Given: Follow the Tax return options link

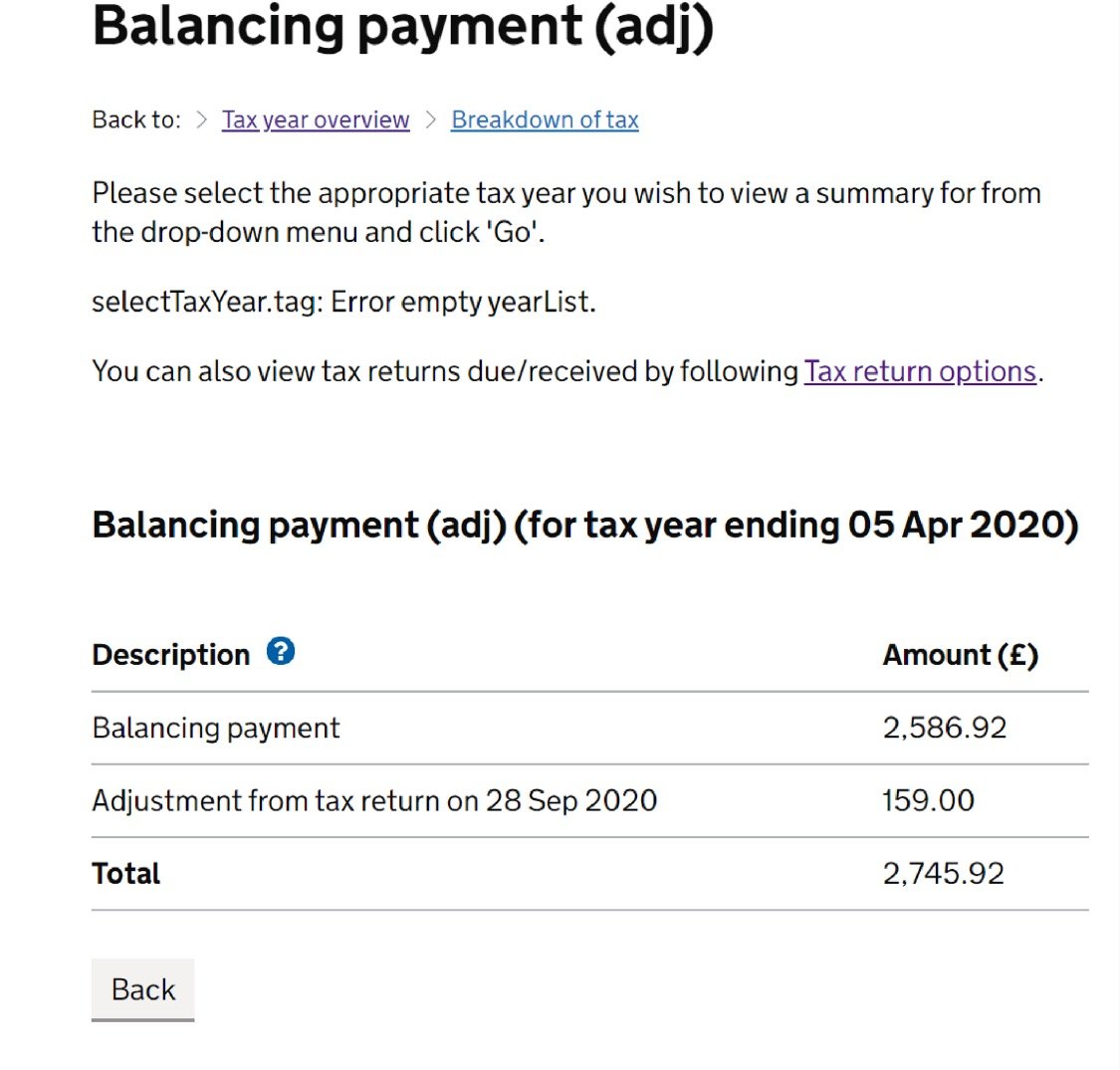Looking at the screenshot, I should pyautogui.click(x=920, y=371).
